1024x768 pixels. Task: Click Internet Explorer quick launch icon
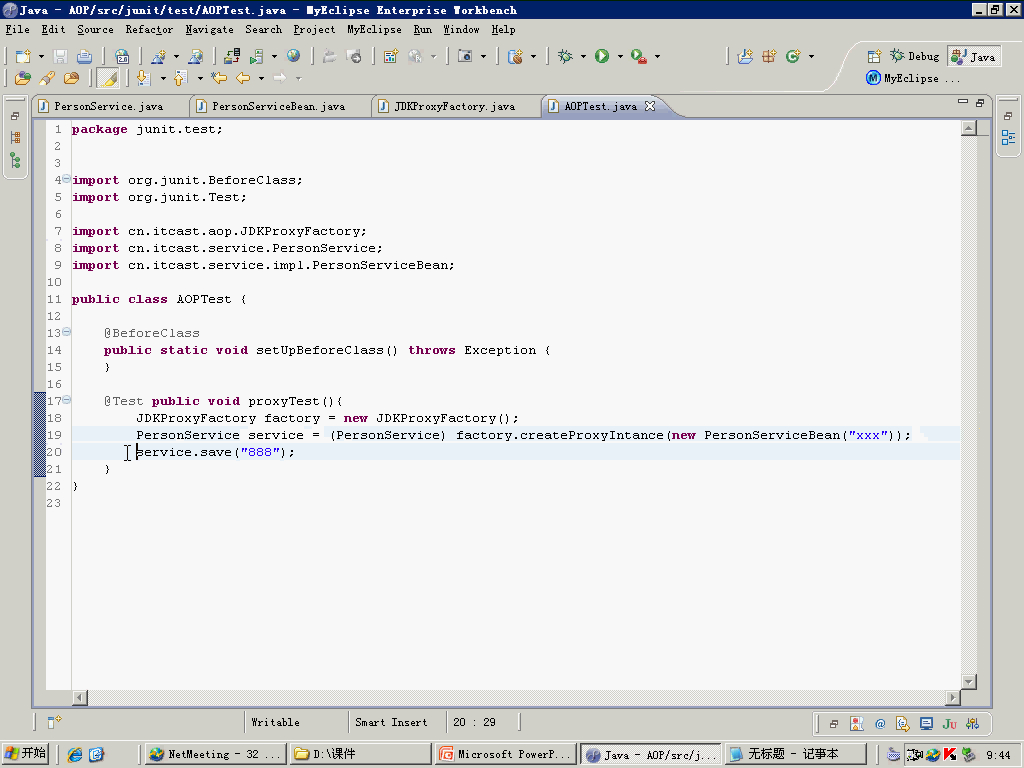tap(75, 754)
